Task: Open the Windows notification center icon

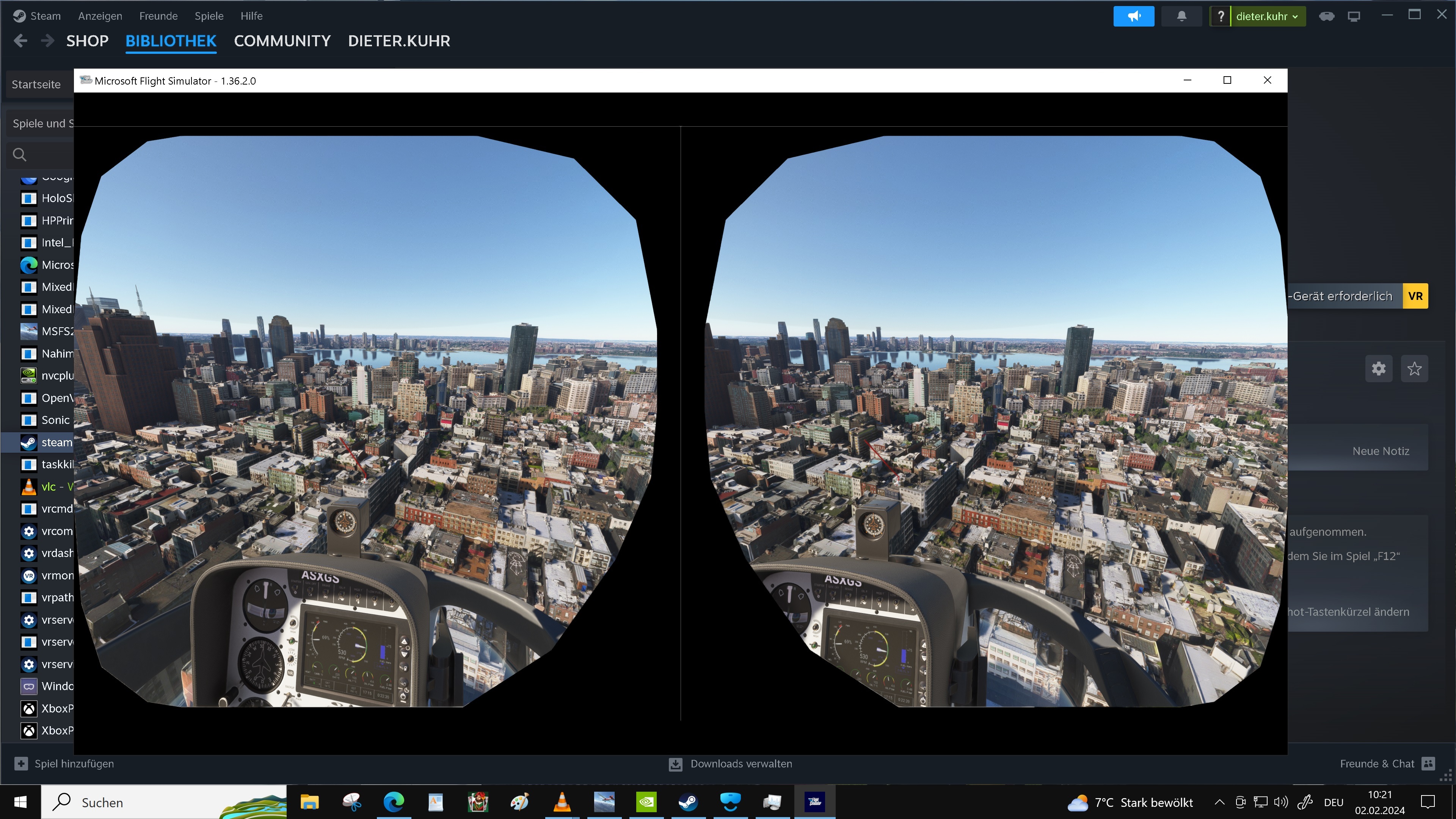Action: [1428, 802]
